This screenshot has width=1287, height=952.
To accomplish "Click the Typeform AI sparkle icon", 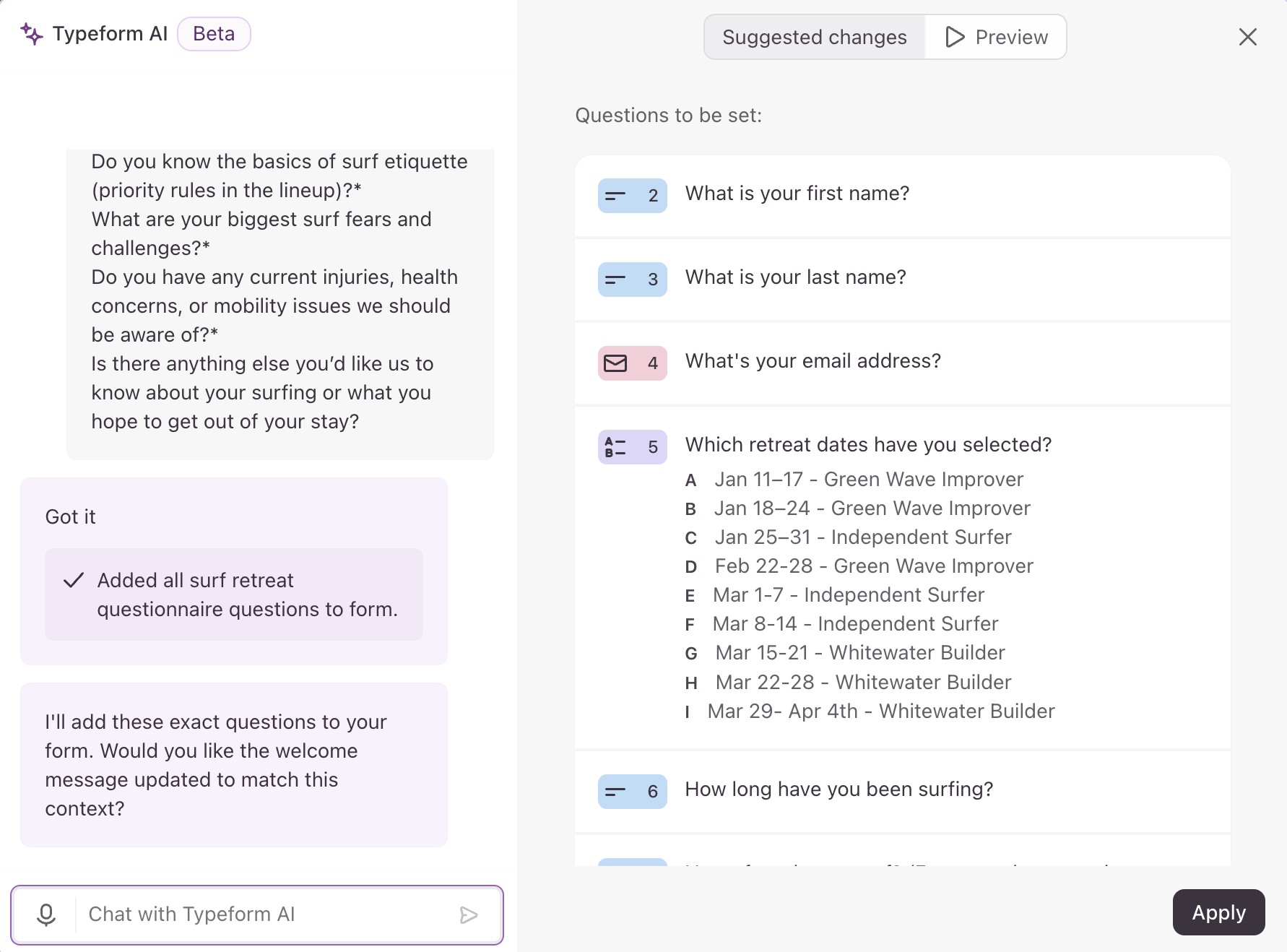I will (x=32, y=34).
